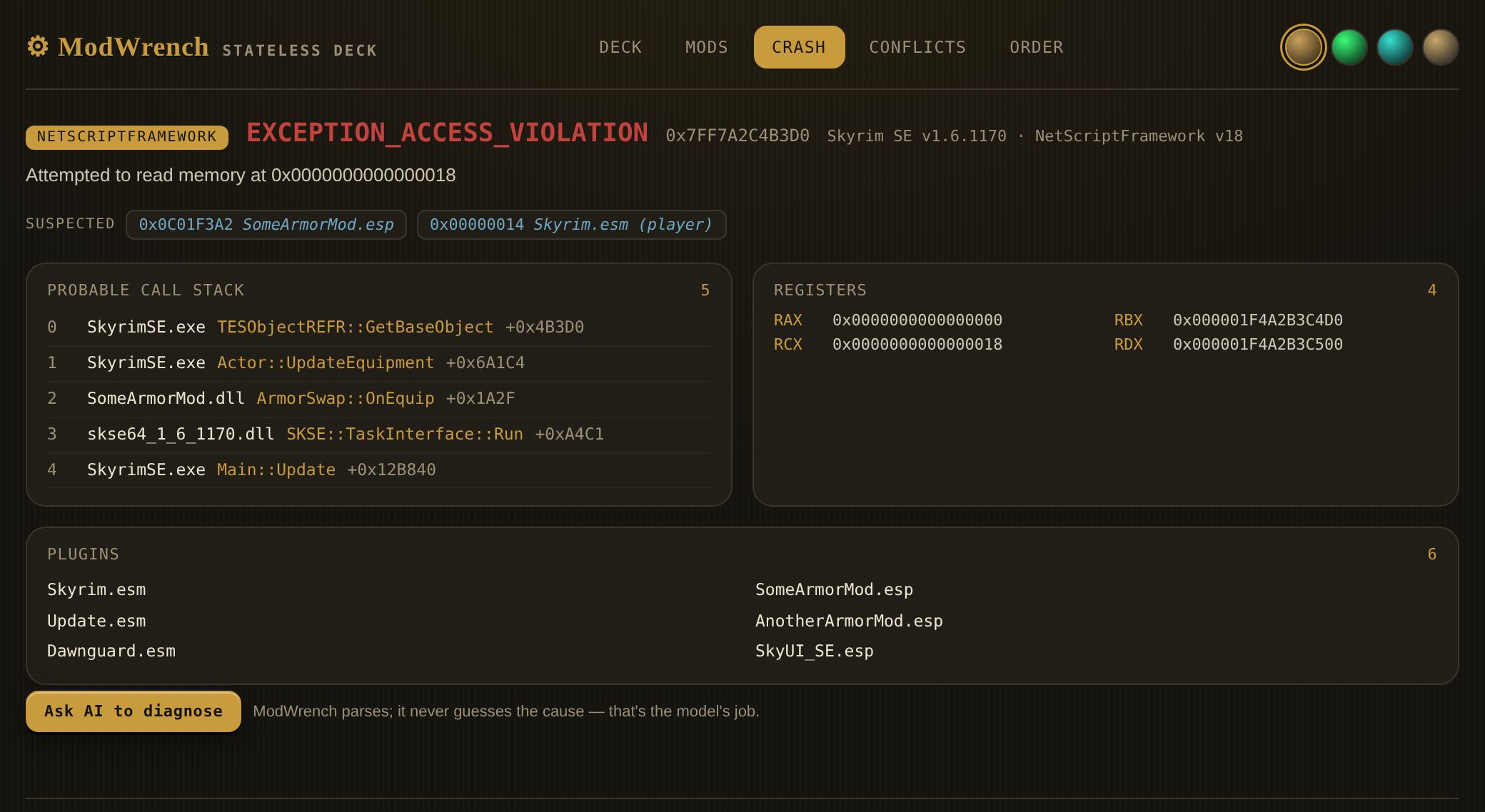Select suspected chip 0x0C01F3A2 SomeArmorMod.esp

pos(266,225)
